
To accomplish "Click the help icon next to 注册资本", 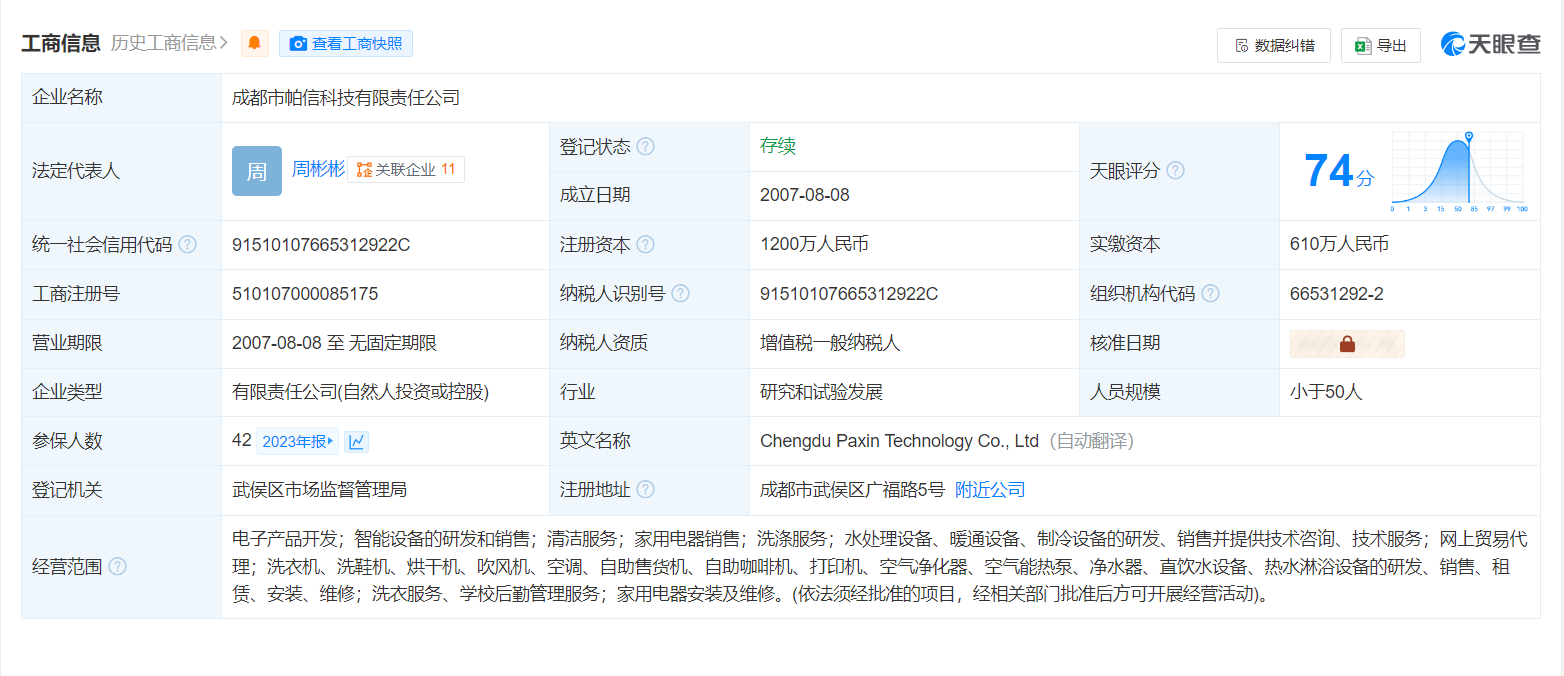I will pos(646,245).
